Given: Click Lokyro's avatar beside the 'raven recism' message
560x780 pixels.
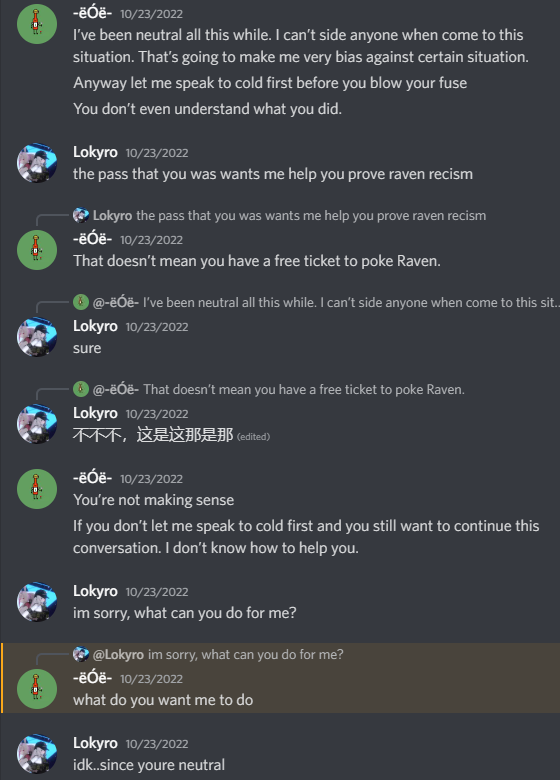Looking at the screenshot, I should point(37,163).
